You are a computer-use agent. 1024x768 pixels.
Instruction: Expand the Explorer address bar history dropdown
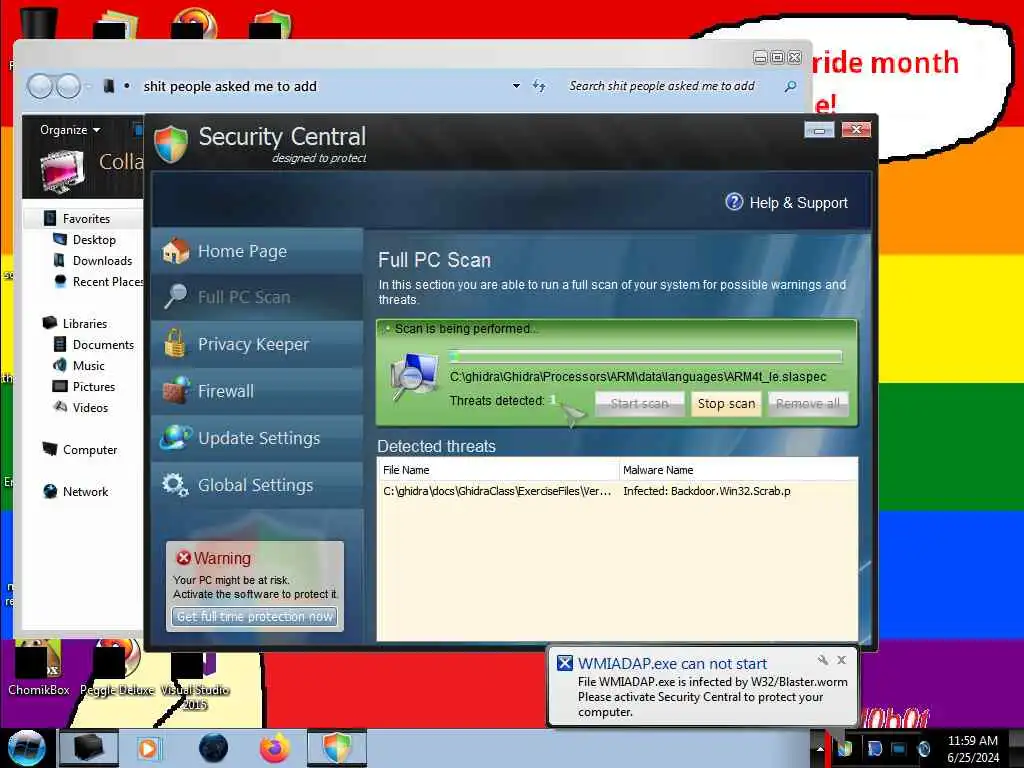[x=516, y=86]
